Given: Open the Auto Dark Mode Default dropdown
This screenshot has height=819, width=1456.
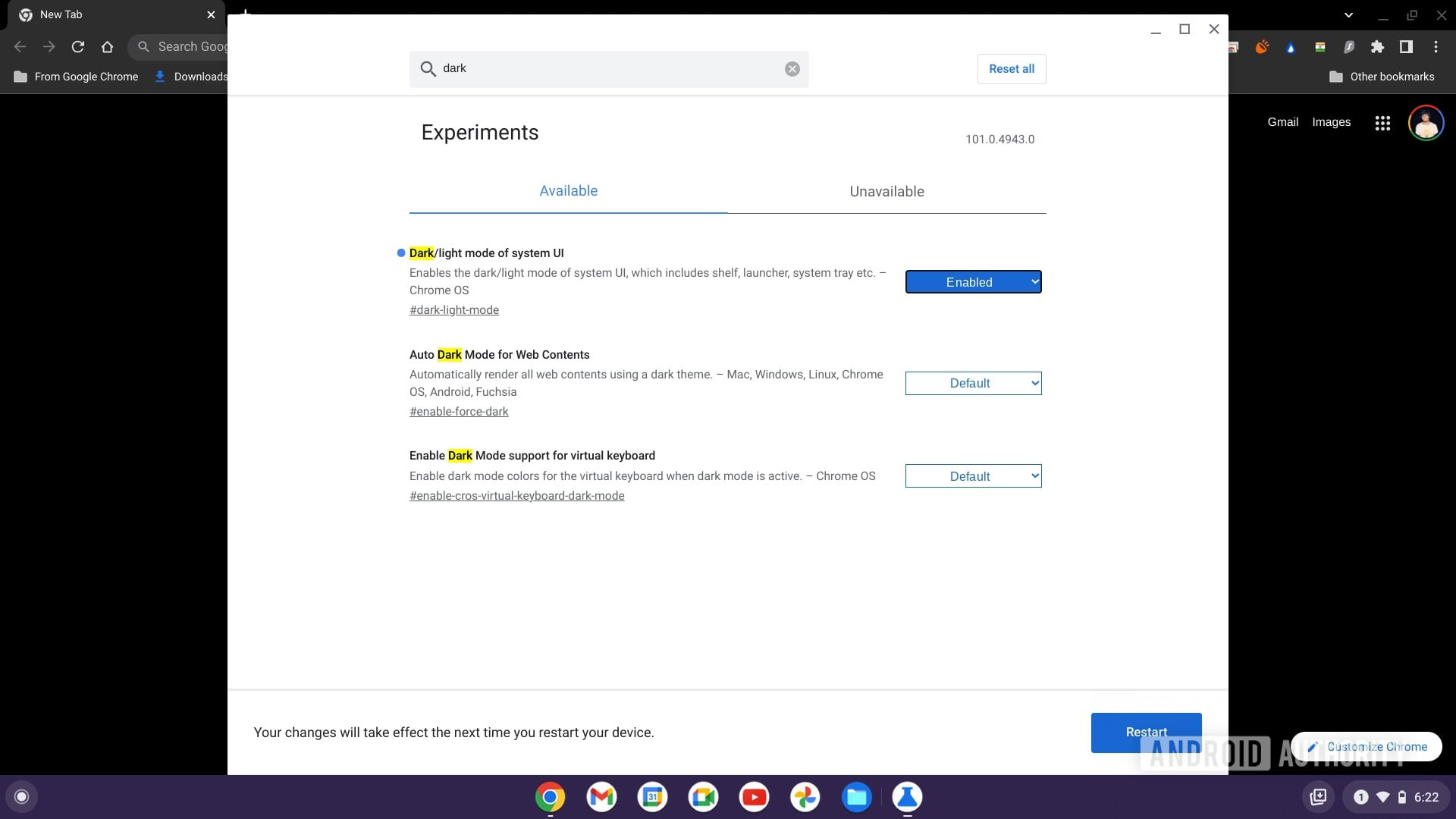Looking at the screenshot, I should 973,383.
